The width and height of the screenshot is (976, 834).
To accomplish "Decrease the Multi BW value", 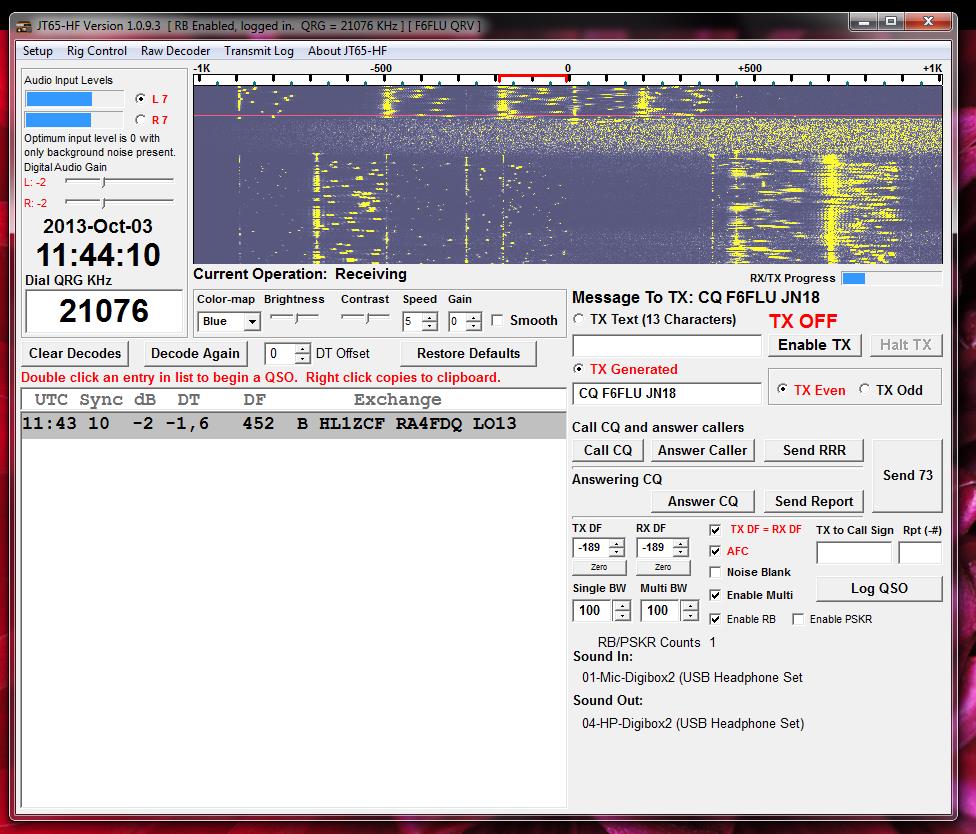I will (690, 616).
